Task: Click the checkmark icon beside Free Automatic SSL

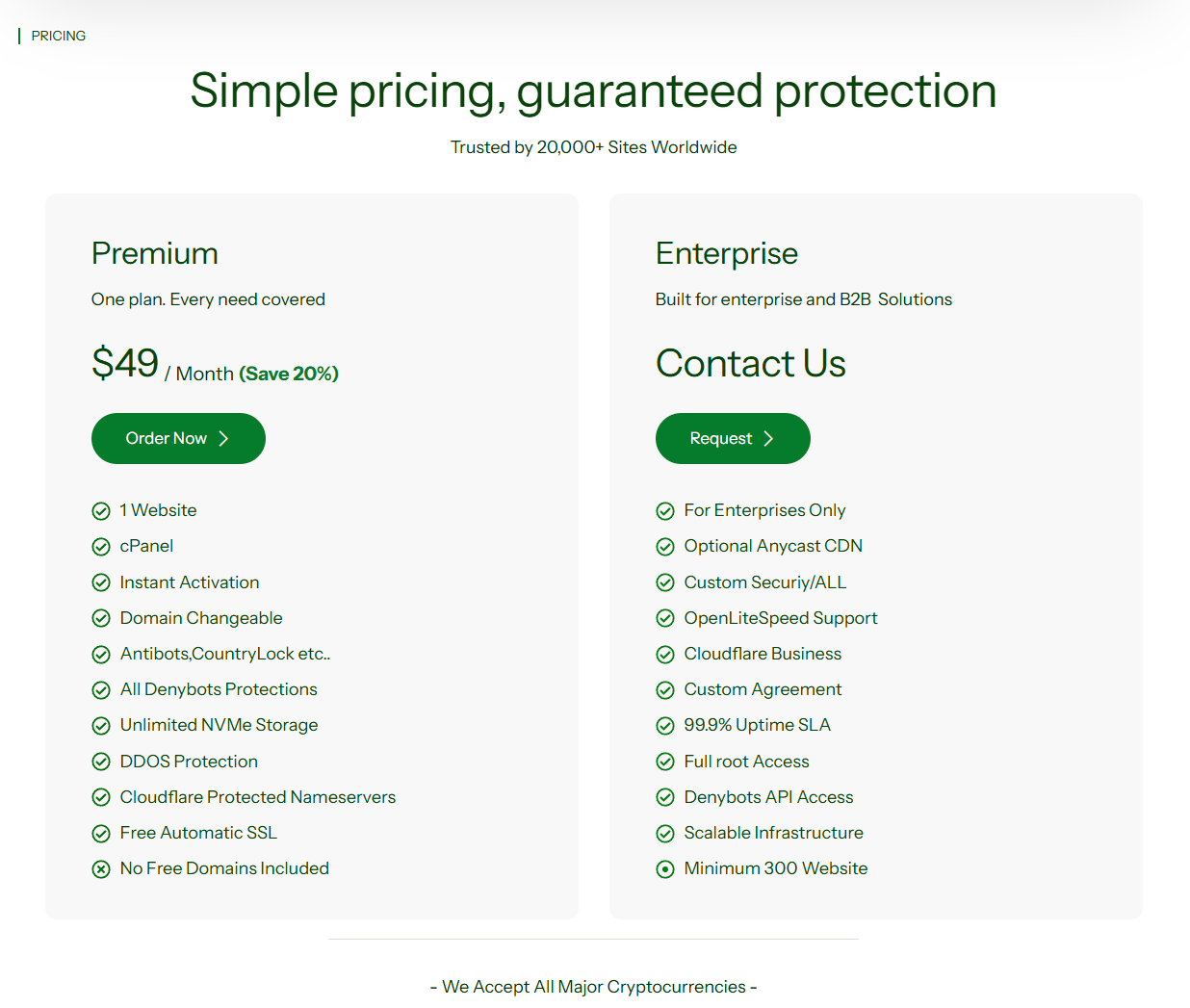Action: (x=101, y=834)
